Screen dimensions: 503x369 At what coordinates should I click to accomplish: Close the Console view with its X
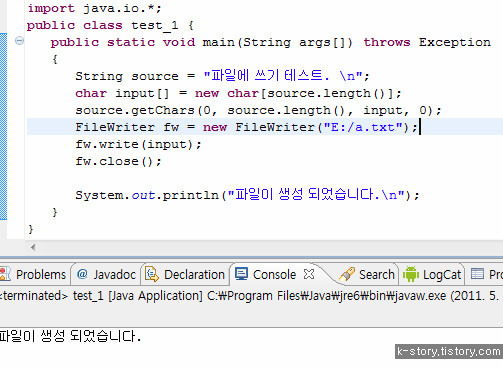pos(309,274)
